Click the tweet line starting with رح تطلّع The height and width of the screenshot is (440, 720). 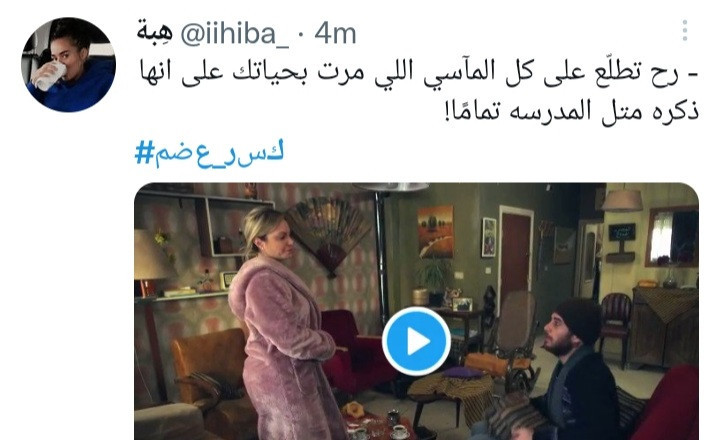(419, 73)
